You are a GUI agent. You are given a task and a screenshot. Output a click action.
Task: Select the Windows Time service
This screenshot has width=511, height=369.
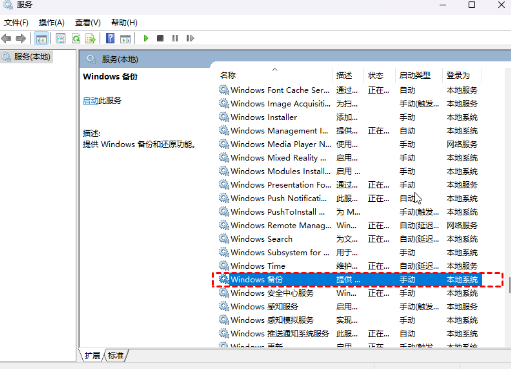350,266
